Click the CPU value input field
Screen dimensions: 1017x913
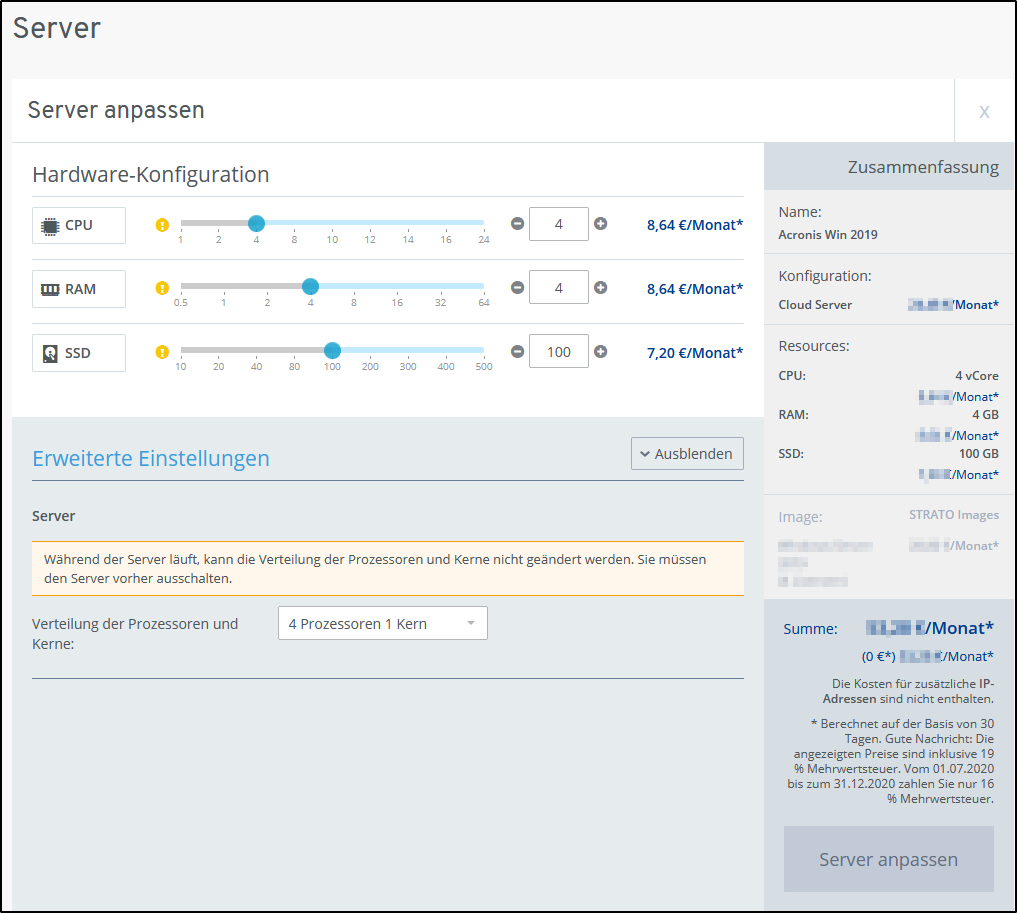coord(558,224)
